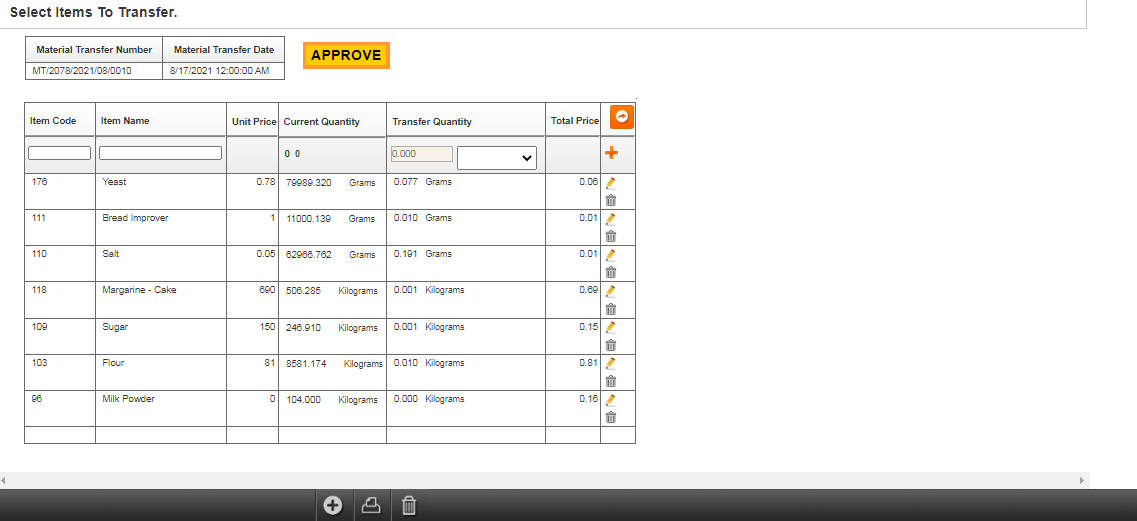
Task: Click the horizontal scrollbar right arrow
Action: (x=1082, y=481)
